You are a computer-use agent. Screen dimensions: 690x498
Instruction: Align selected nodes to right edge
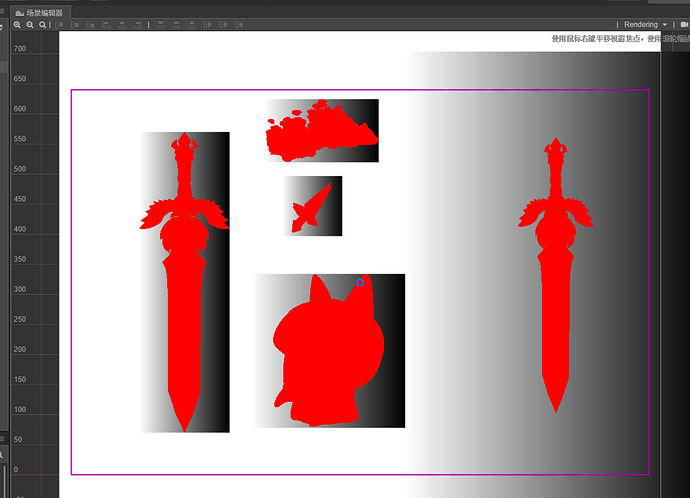pyautogui.click(x=138, y=25)
